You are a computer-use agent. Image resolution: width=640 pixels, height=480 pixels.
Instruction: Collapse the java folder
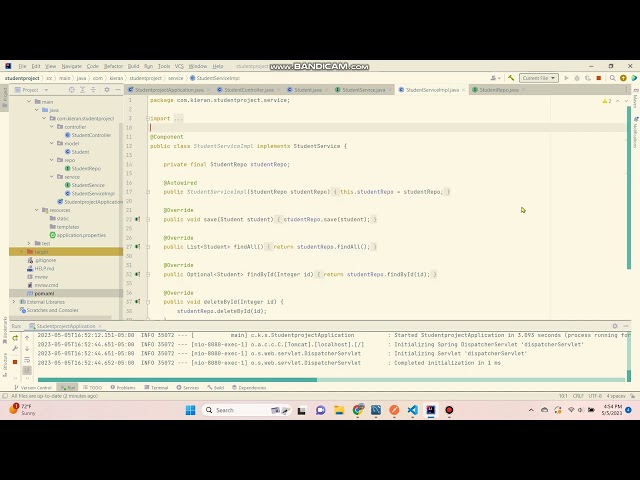coord(37,110)
